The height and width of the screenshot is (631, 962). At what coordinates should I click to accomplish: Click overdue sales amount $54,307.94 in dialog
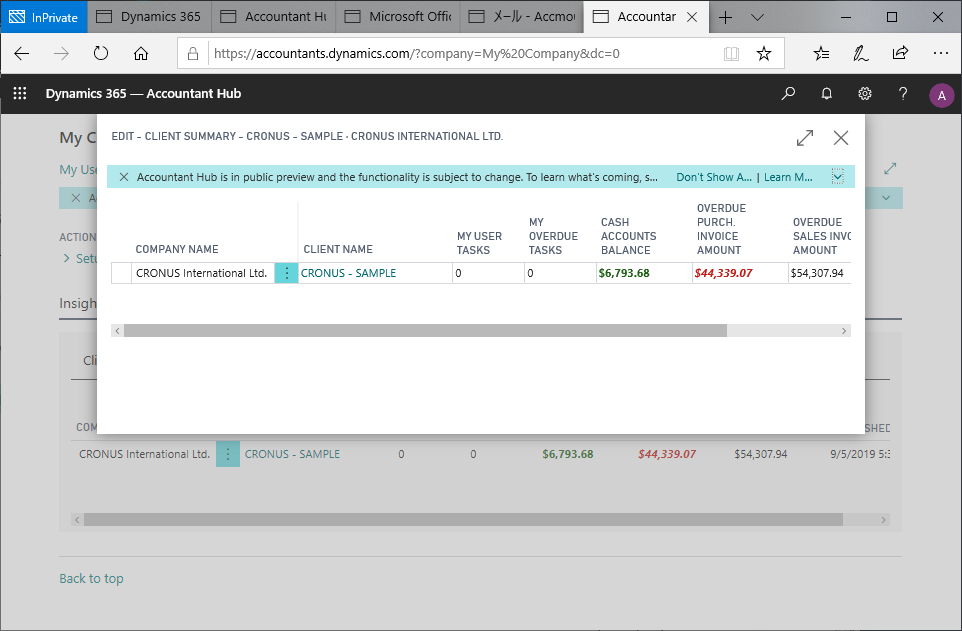click(817, 273)
